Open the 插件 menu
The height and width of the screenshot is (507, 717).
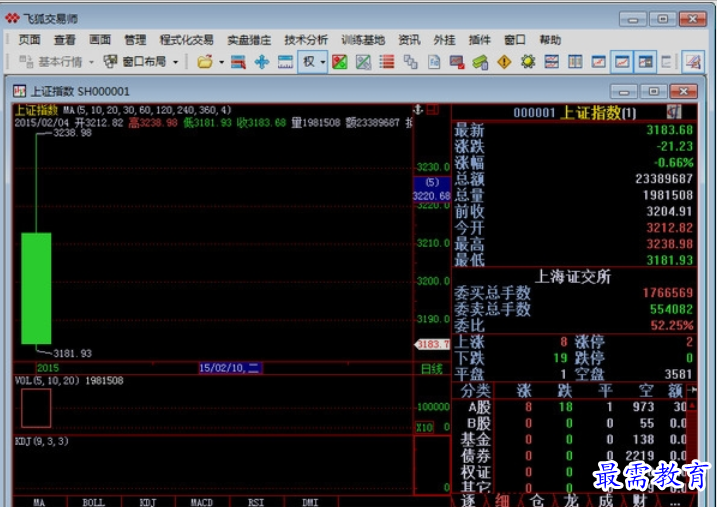point(480,40)
